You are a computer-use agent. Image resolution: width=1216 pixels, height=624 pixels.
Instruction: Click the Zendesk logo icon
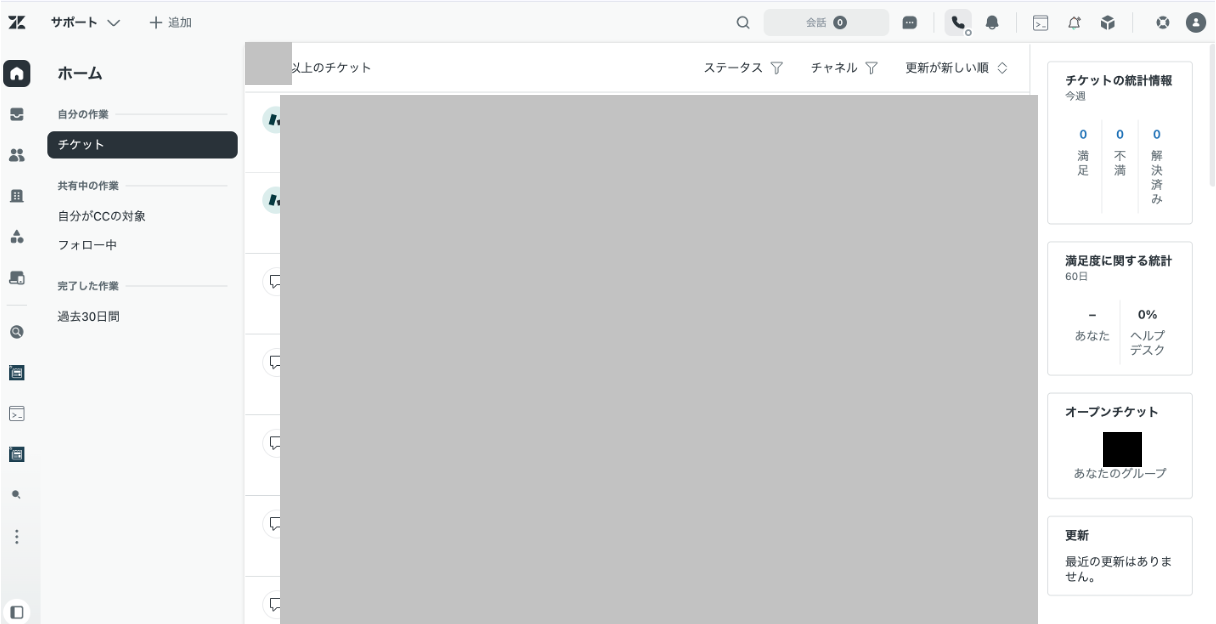[17, 22]
